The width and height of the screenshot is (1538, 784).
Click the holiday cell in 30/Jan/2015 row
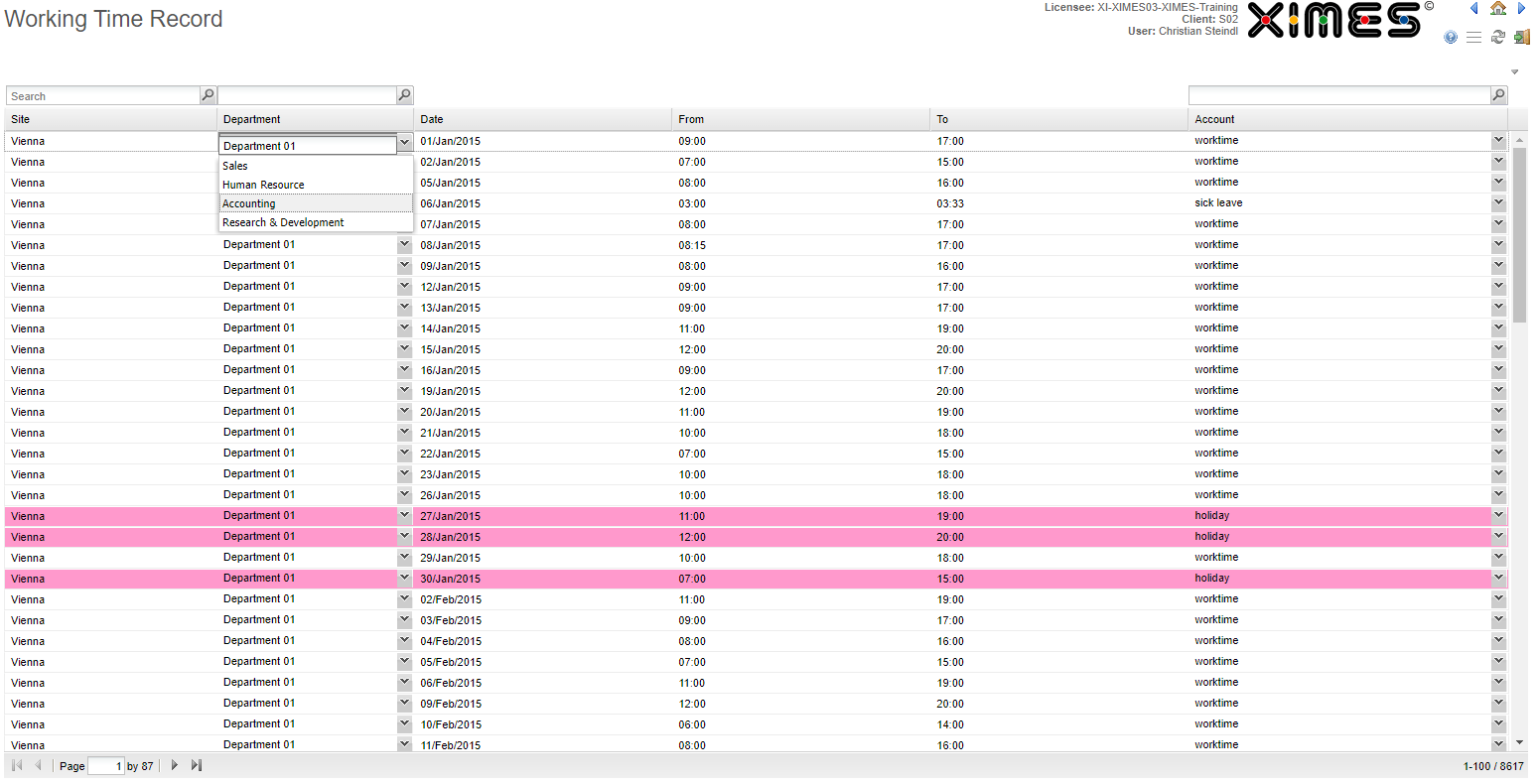1340,578
